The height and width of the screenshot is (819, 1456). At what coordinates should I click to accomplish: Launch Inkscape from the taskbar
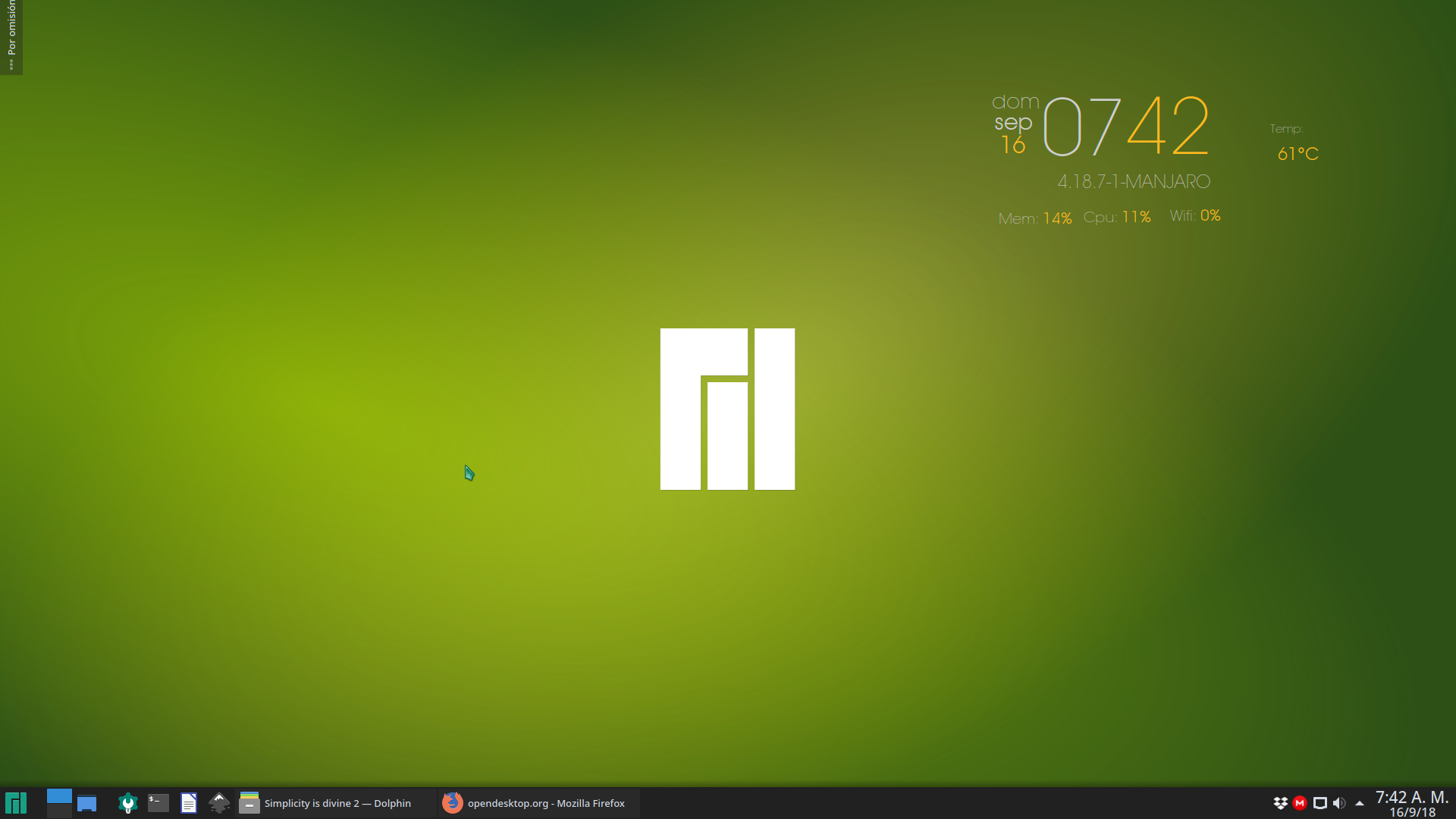click(219, 803)
